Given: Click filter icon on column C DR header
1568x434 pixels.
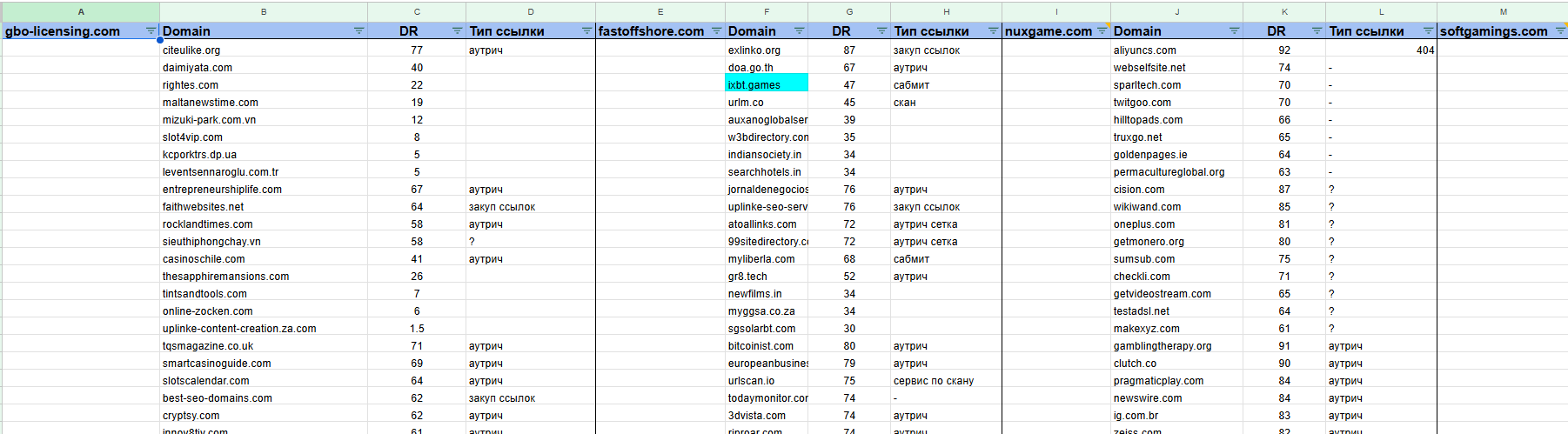Looking at the screenshot, I should (x=457, y=31).
